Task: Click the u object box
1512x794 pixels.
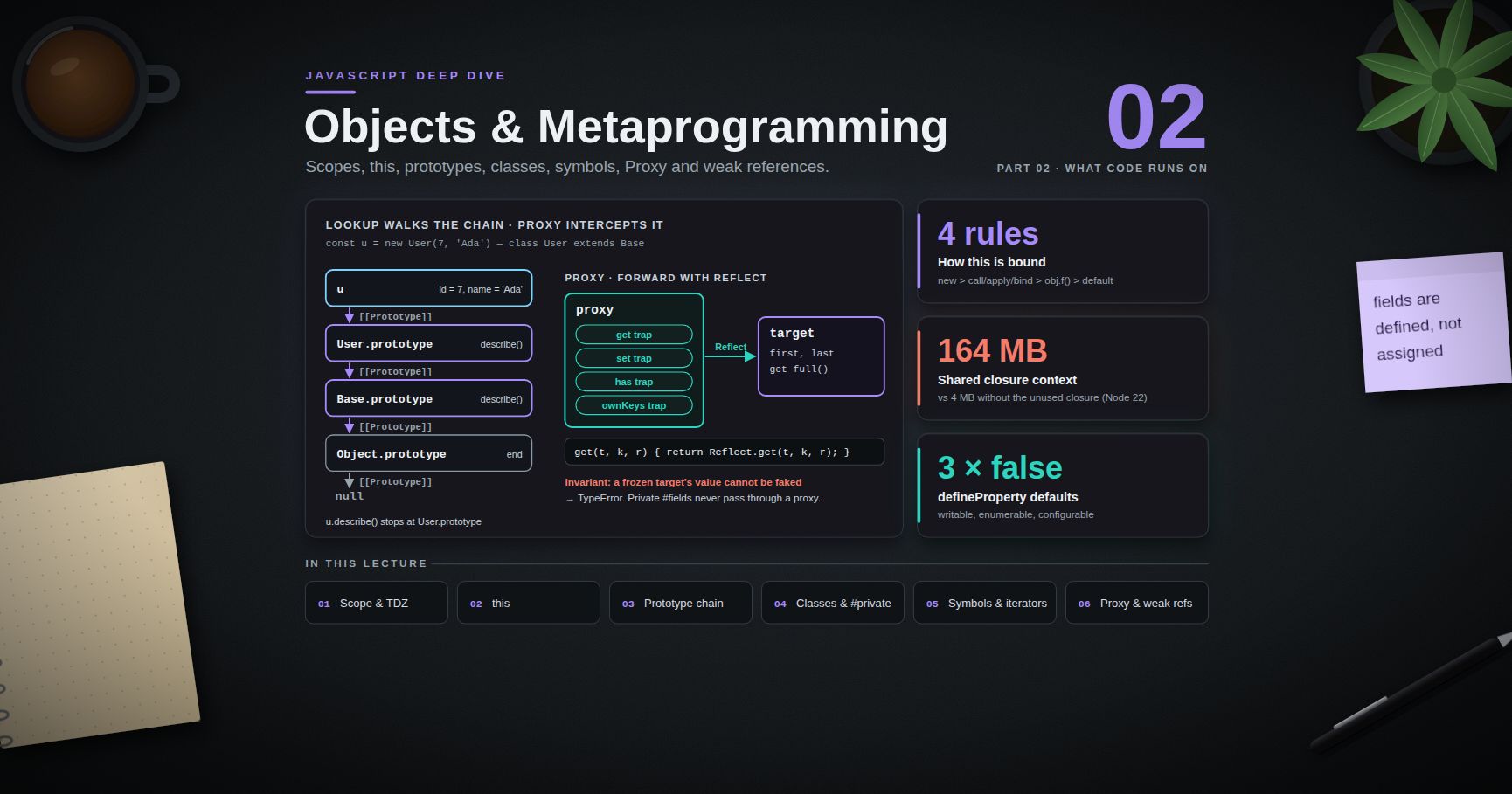Action: (428, 288)
